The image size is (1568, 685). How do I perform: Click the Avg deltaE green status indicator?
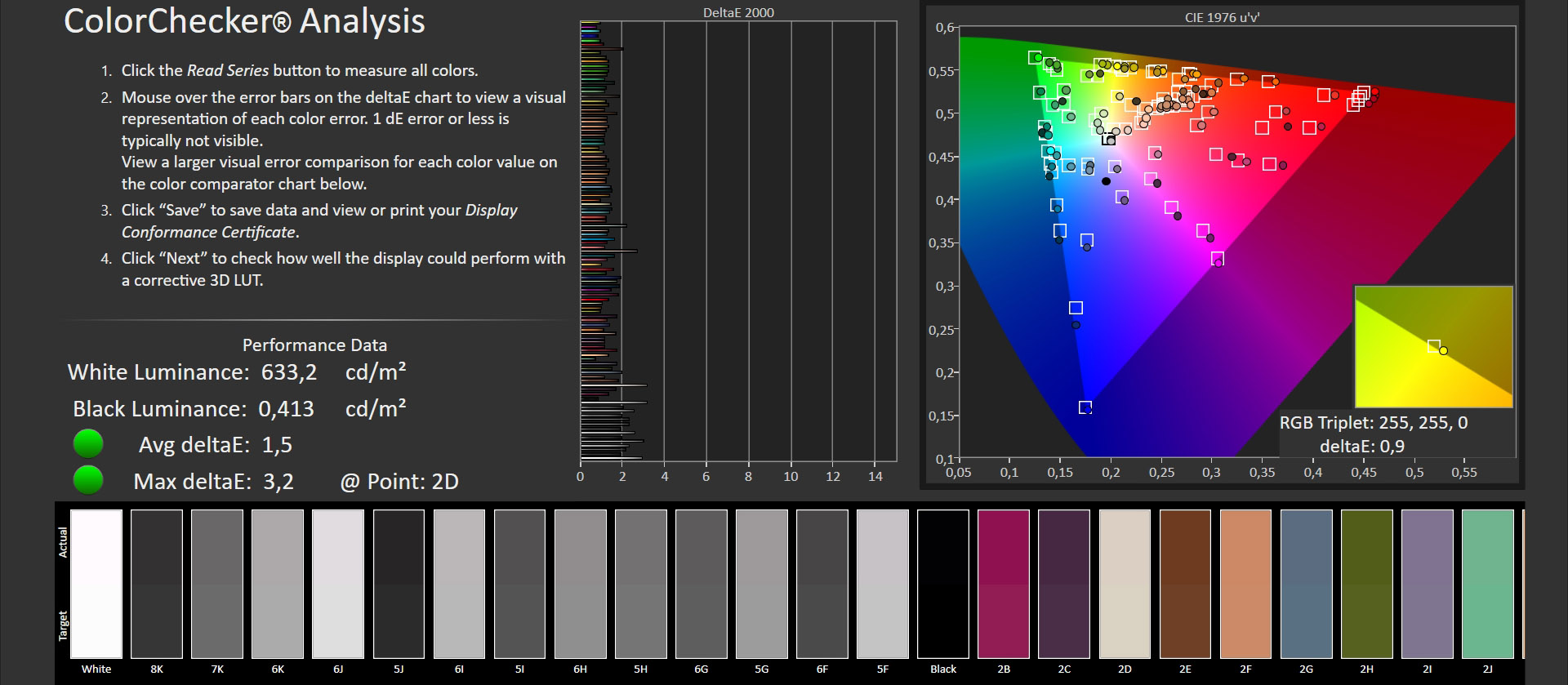[88, 443]
